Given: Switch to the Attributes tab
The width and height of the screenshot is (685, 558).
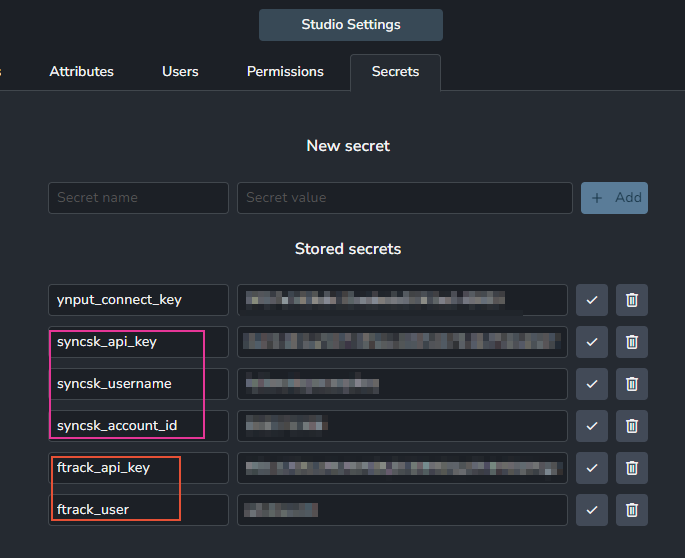Looking at the screenshot, I should (82, 72).
